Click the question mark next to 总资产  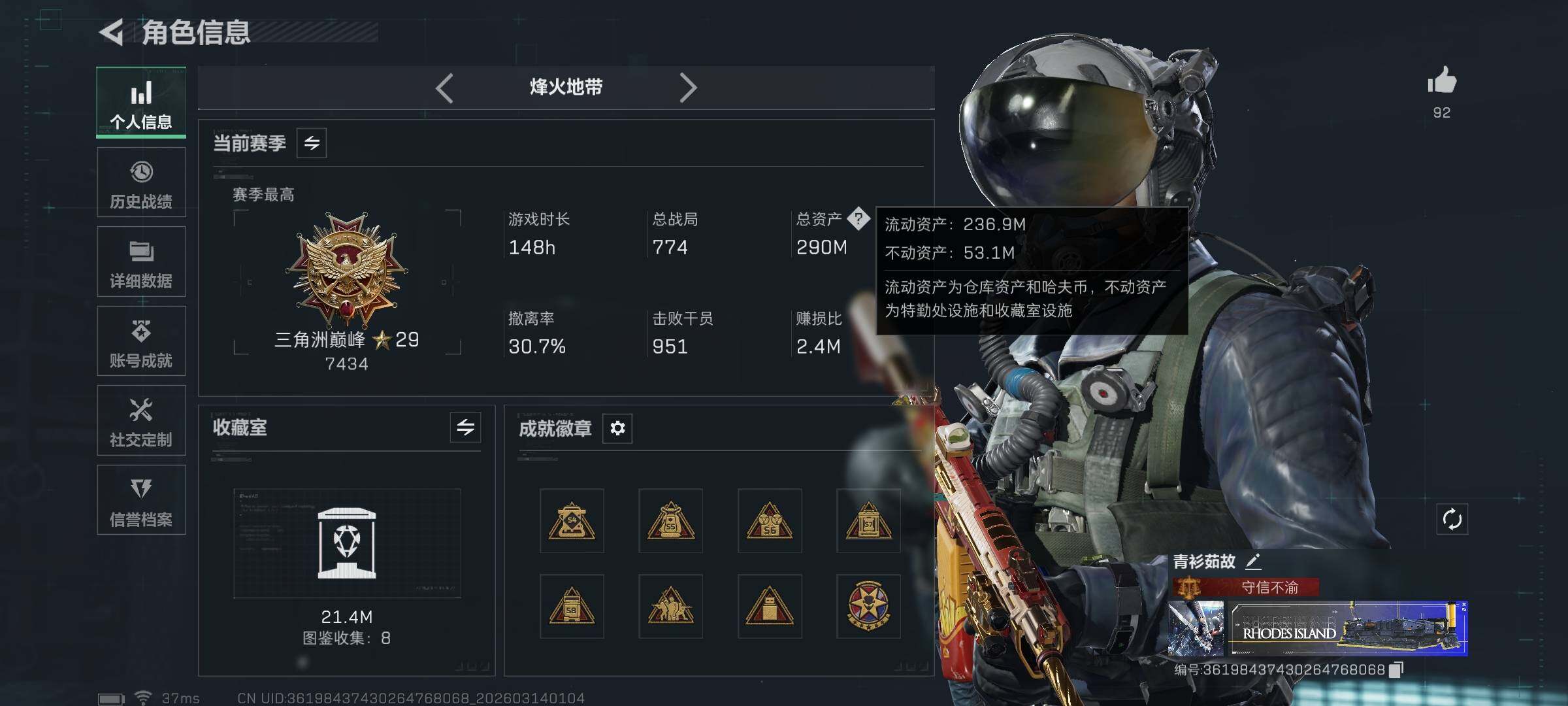pos(858,218)
